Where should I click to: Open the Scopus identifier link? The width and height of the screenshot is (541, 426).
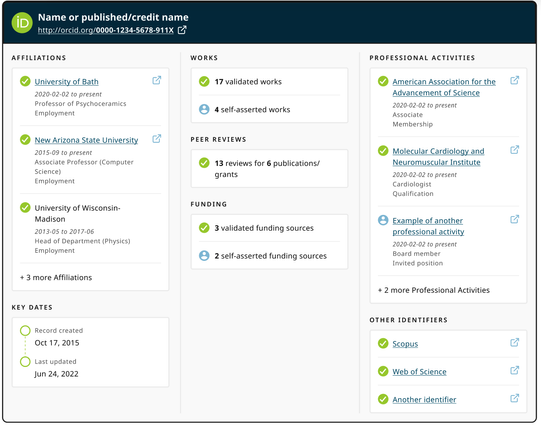pos(405,344)
